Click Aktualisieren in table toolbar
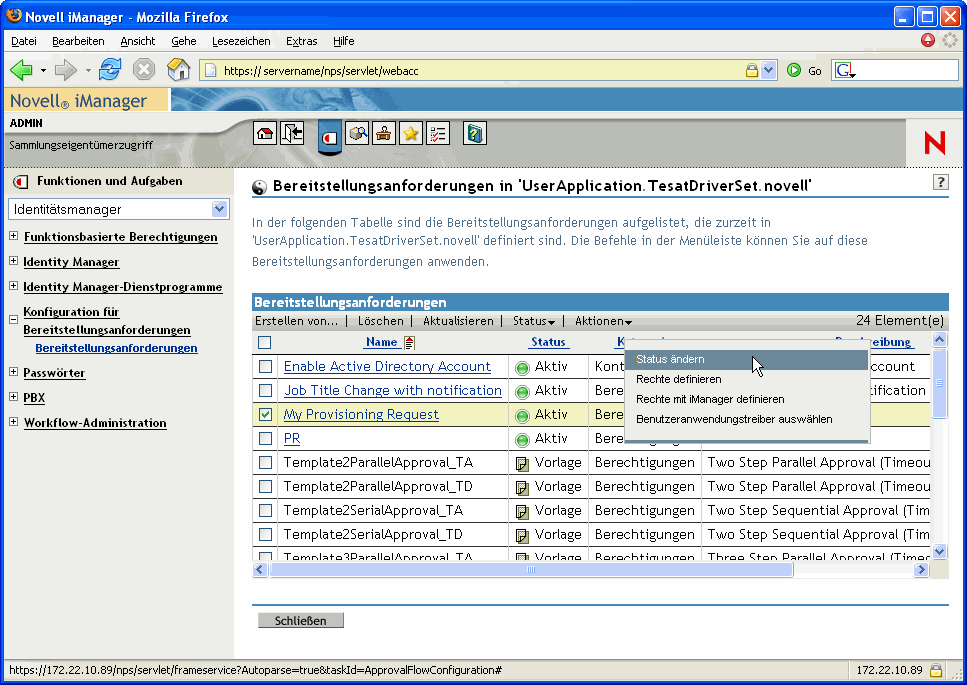Image resolution: width=967 pixels, height=685 pixels. 458,321
